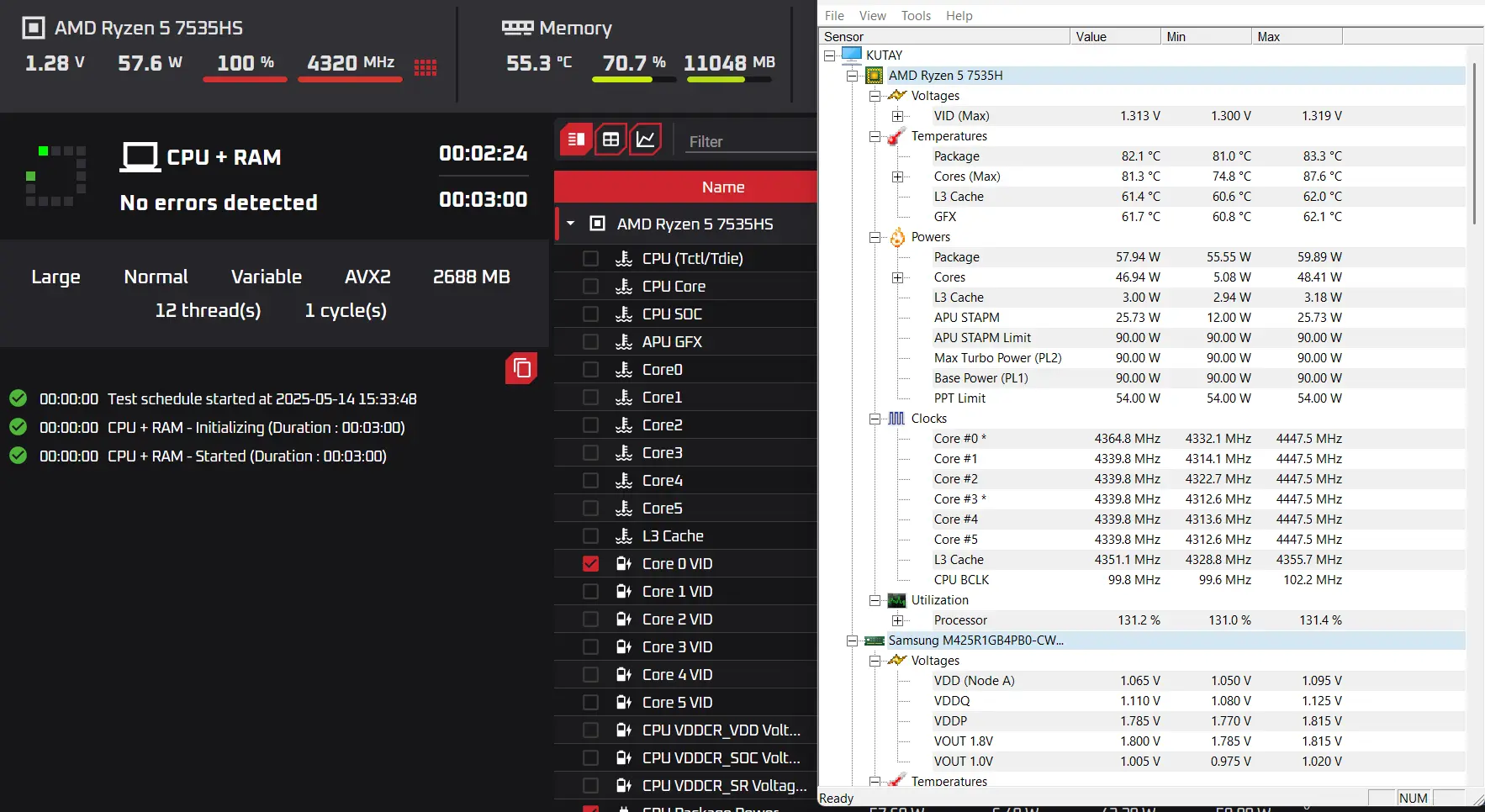Click the voltage icon of CPU VDDCR_SOC row

pyautogui.click(x=624, y=758)
